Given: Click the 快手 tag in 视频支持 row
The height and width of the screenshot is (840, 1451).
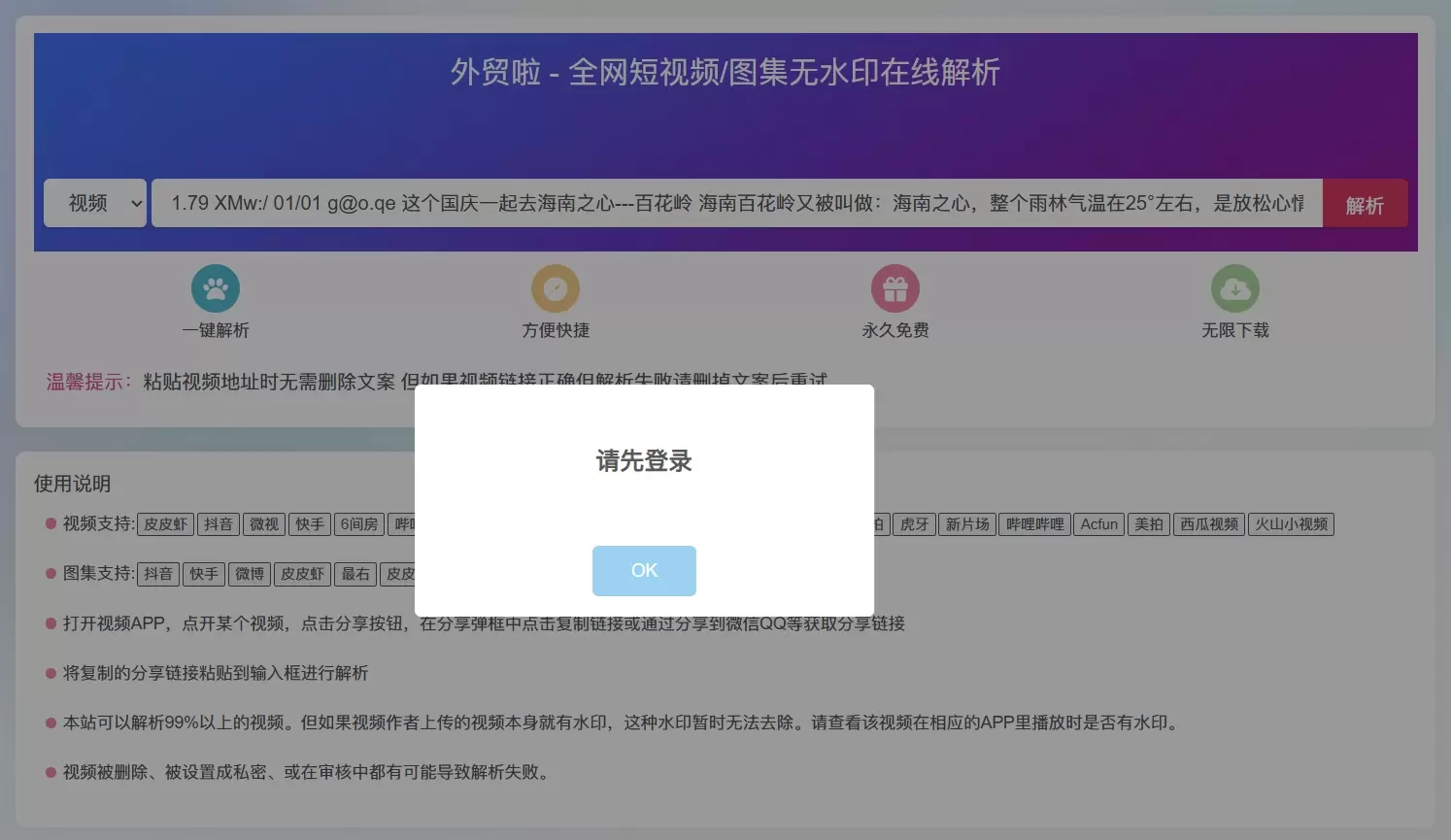Looking at the screenshot, I should tap(310, 524).
